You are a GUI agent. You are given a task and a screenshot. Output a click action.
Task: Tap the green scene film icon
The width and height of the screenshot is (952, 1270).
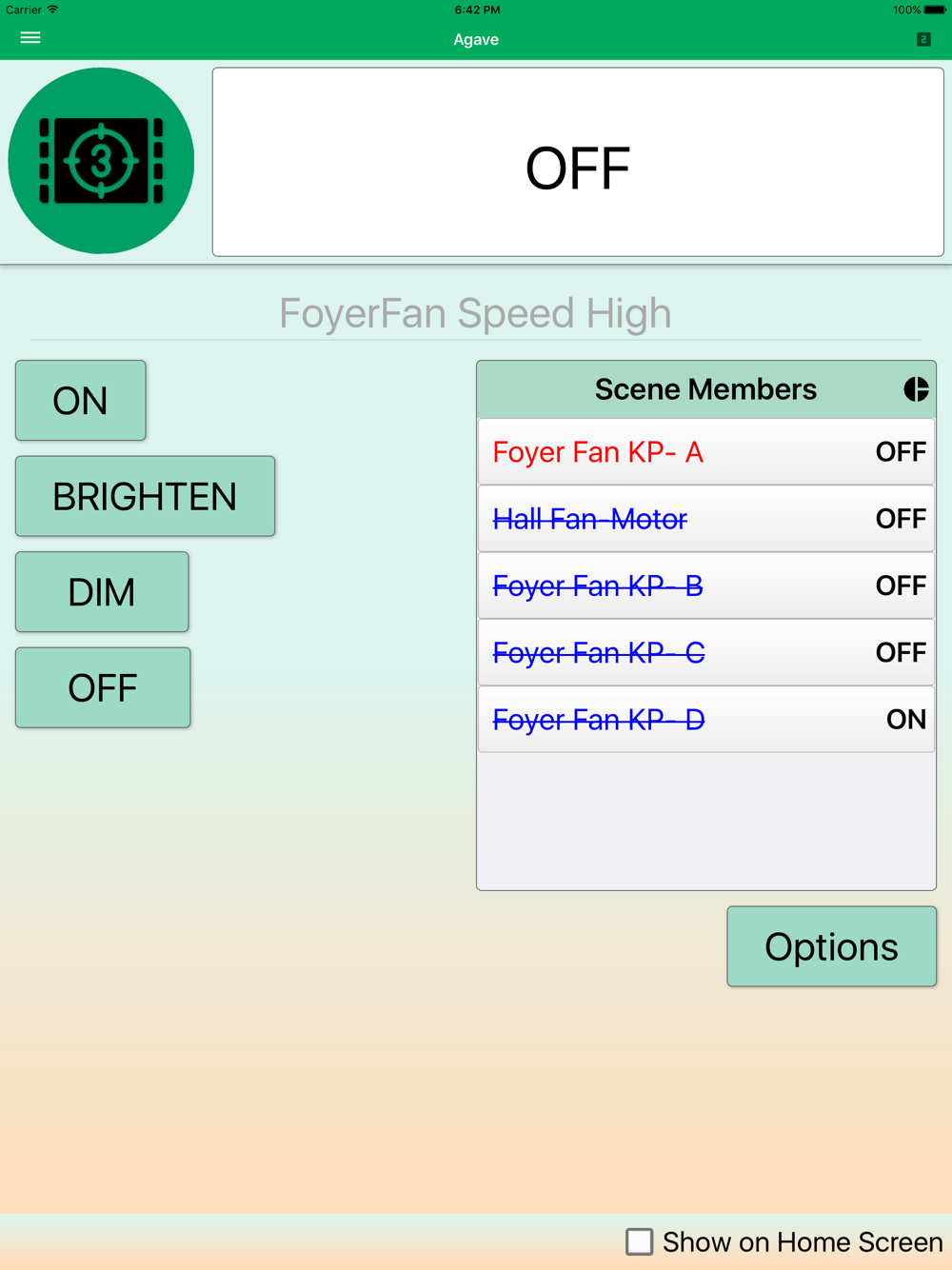pos(101,161)
